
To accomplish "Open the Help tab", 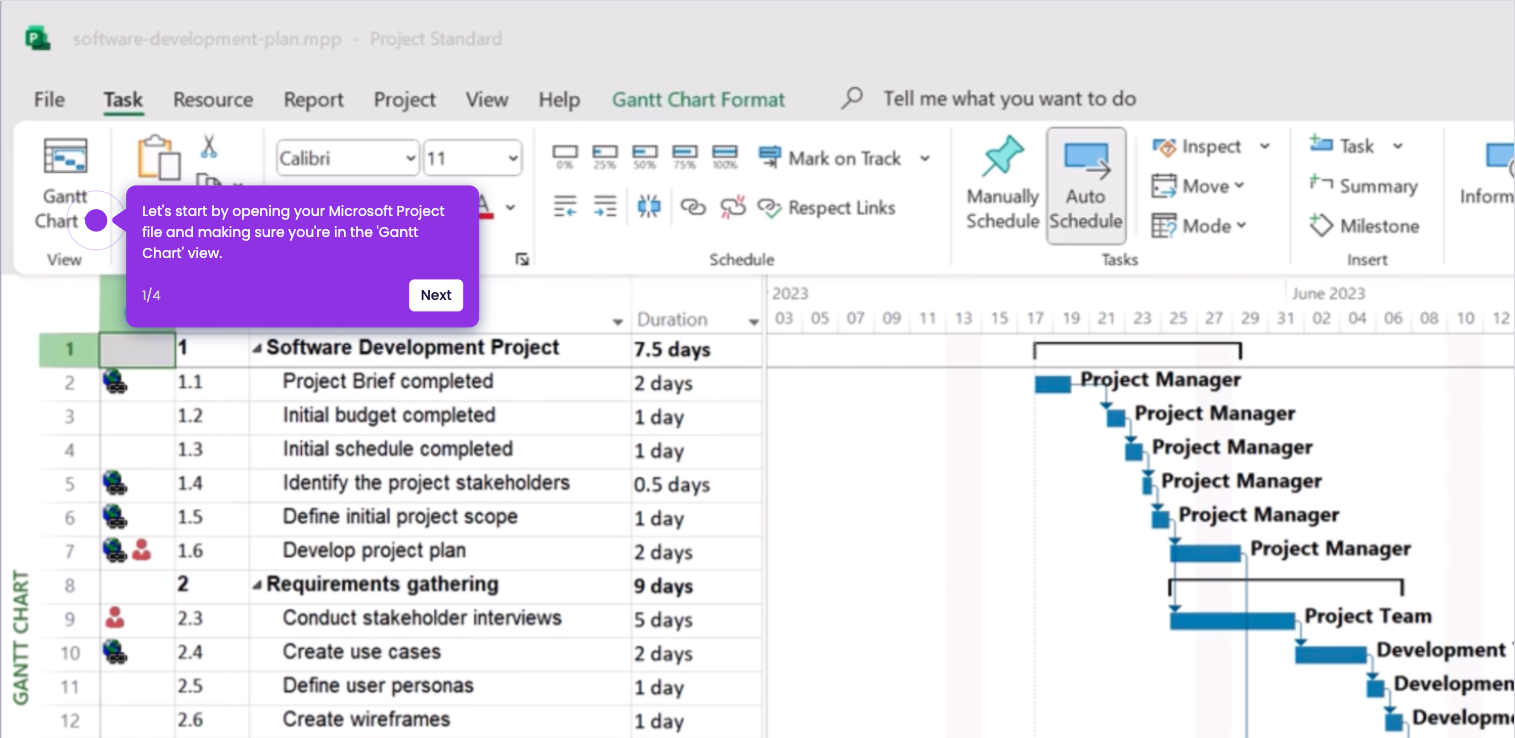I will tap(559, 100).
